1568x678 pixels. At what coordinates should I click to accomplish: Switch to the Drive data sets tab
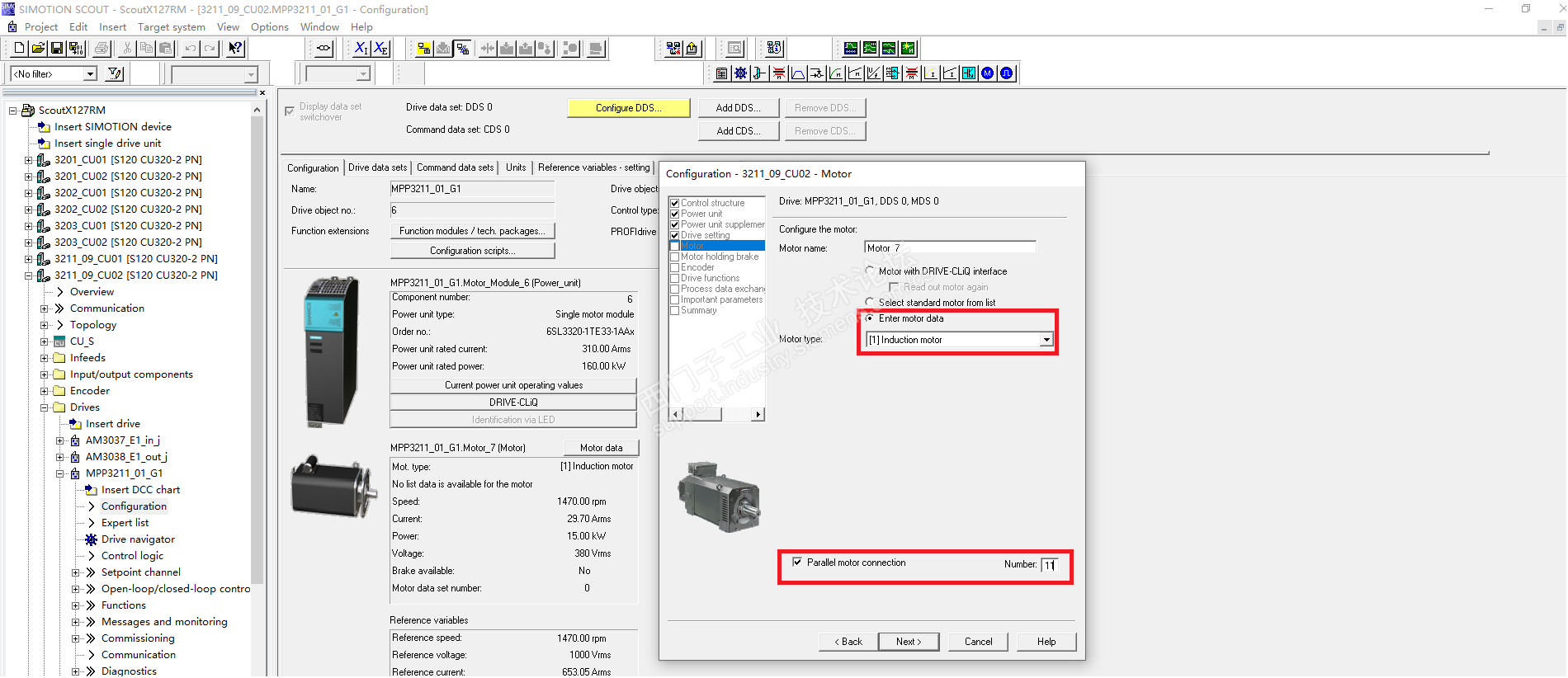377,167
